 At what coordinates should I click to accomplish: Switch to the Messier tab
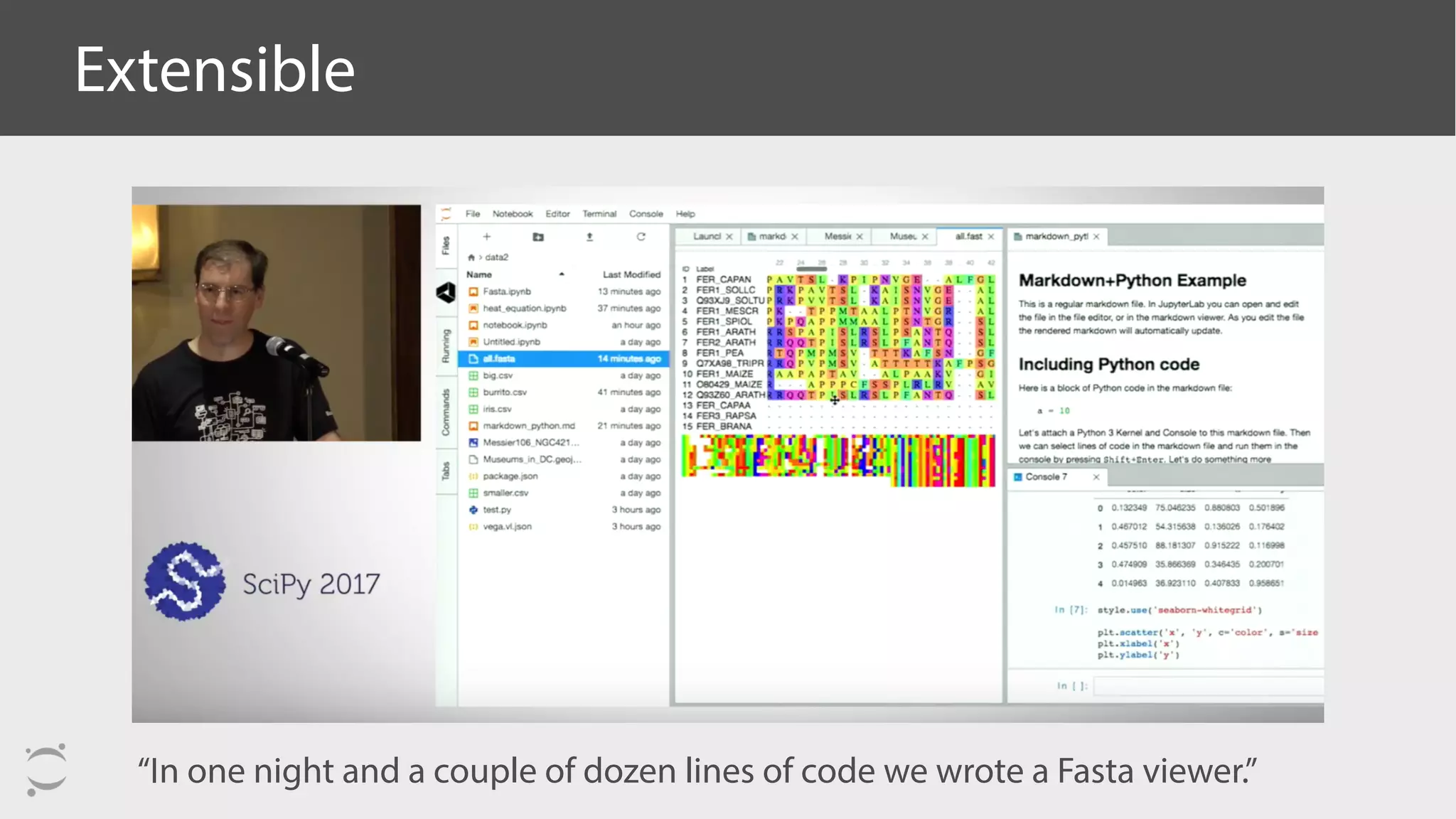point(837,237)
